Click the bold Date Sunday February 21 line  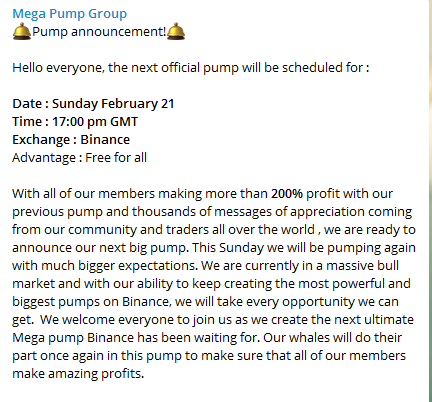click(x=93, y=104)
